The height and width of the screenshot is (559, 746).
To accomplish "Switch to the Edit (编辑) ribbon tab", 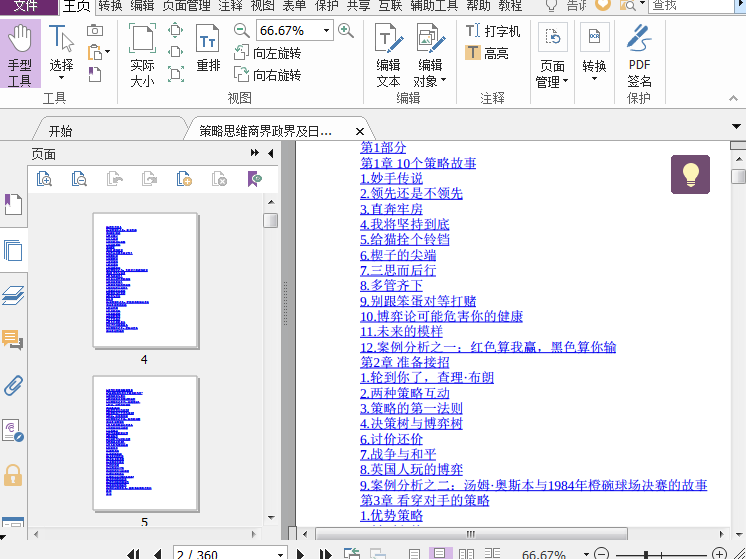I will pos(142,6).
